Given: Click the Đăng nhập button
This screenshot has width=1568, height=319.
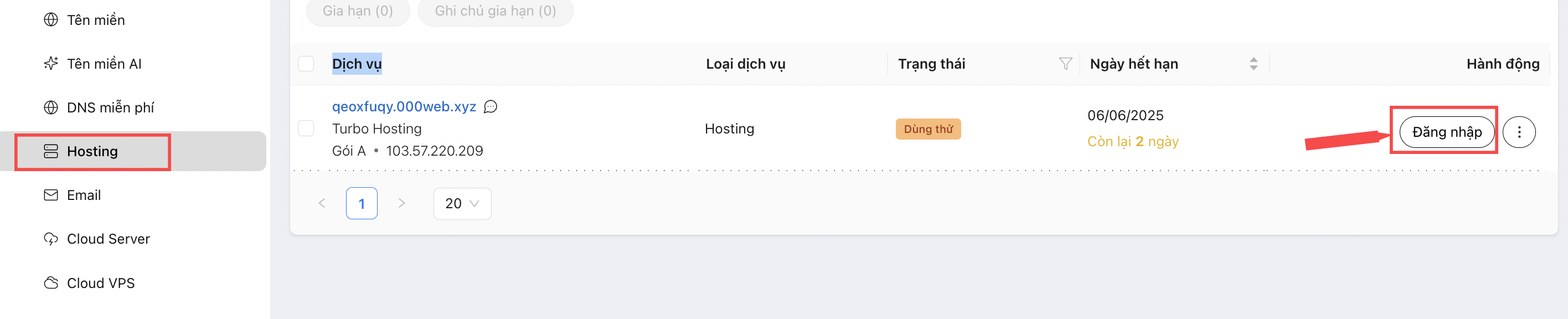Looking at the screenshot, I should pos(1447,132).
